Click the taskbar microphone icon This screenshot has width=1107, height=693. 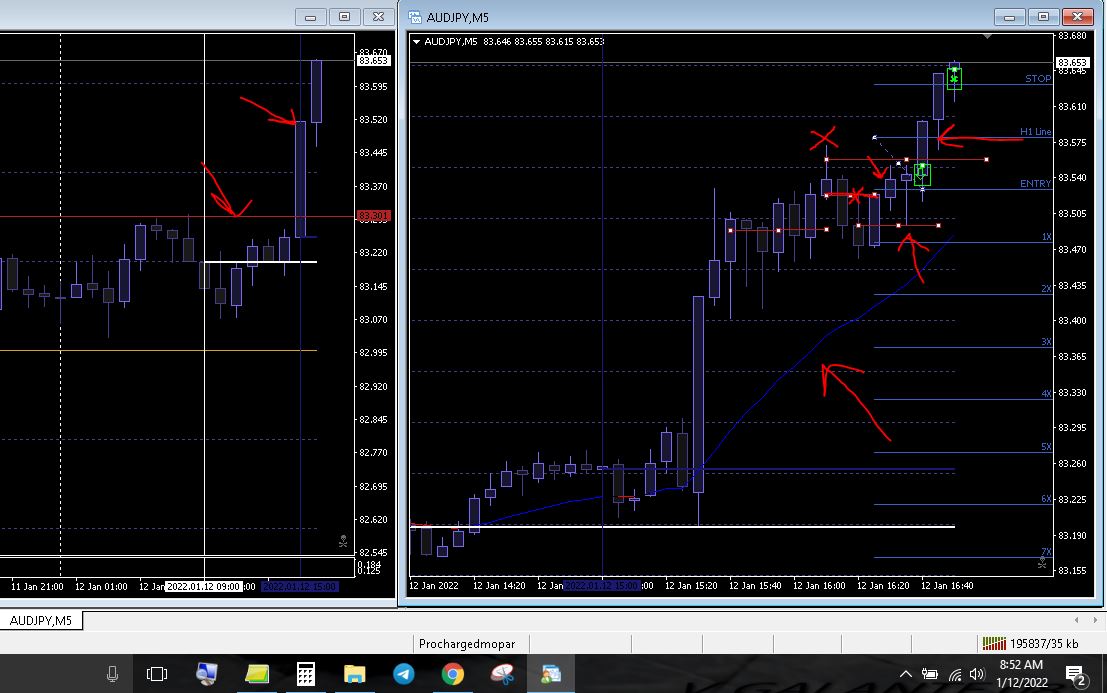(x=112, y=675)
